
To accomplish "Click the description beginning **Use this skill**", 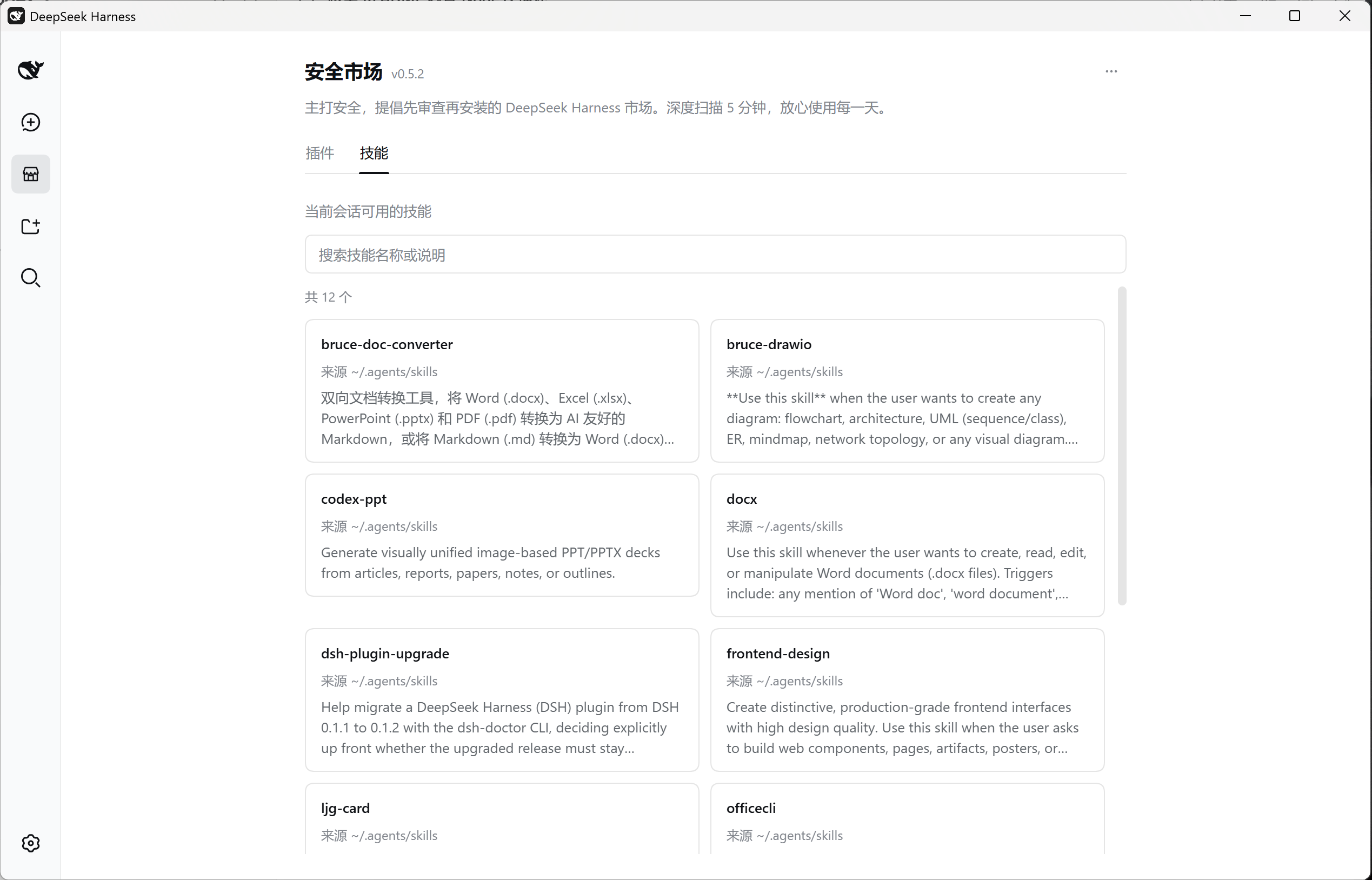I will [902, 418].
